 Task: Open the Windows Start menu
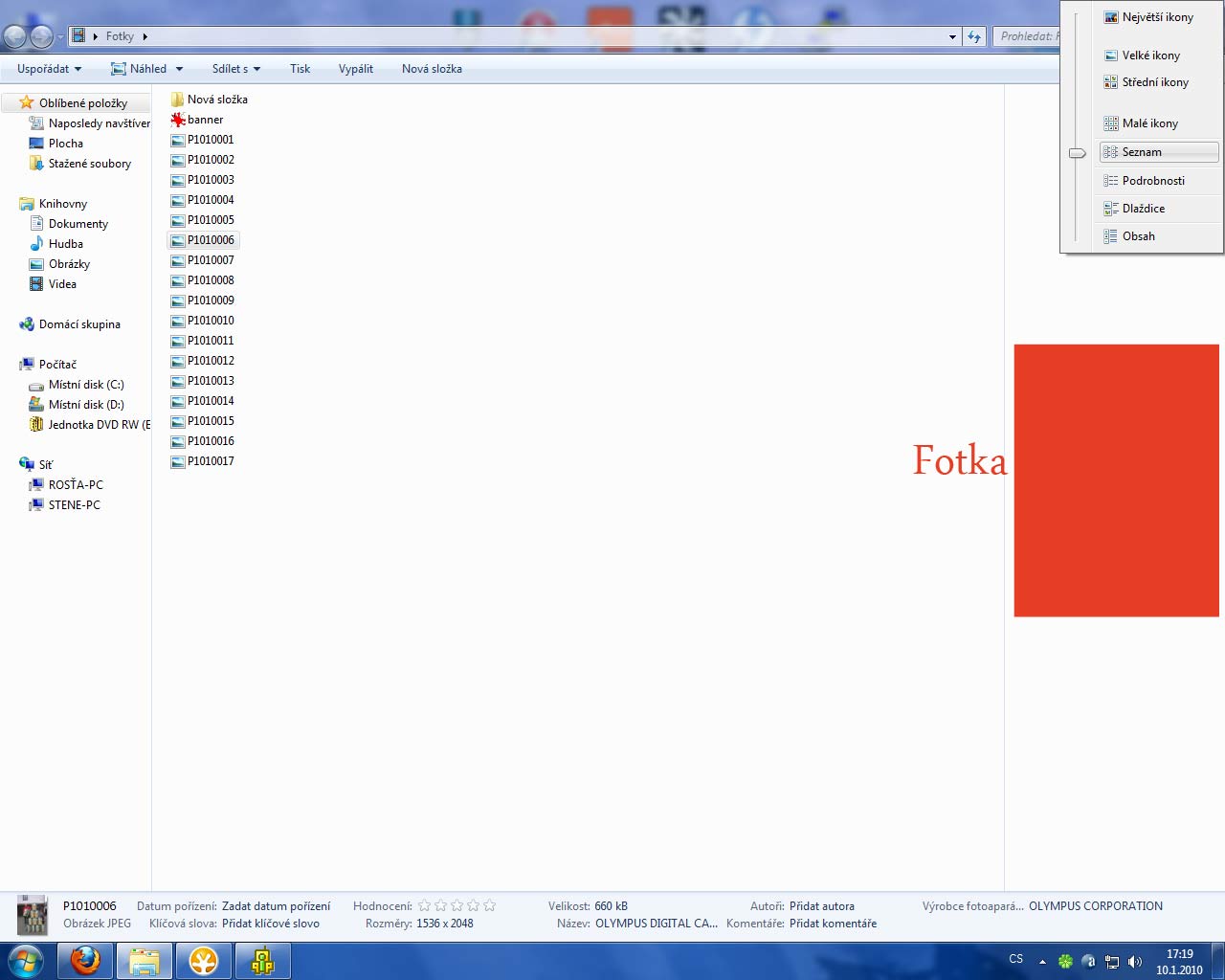pyautogui.click(x=26, y=961)
